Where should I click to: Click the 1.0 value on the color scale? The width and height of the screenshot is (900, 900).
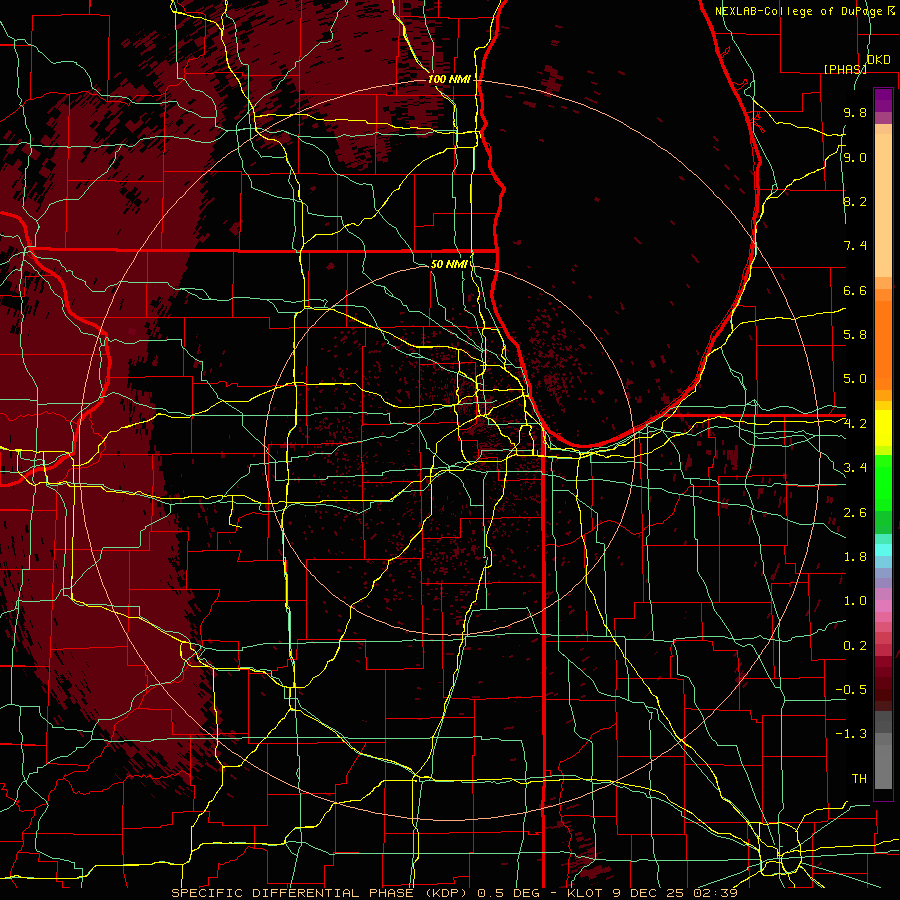pos(855,601)
